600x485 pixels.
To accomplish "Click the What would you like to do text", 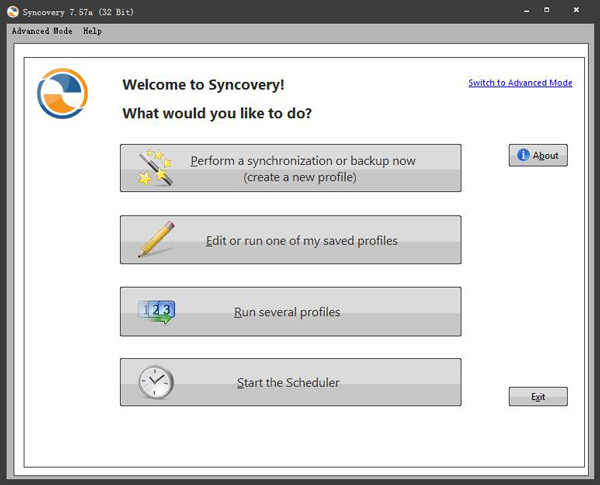I will 217,113.
